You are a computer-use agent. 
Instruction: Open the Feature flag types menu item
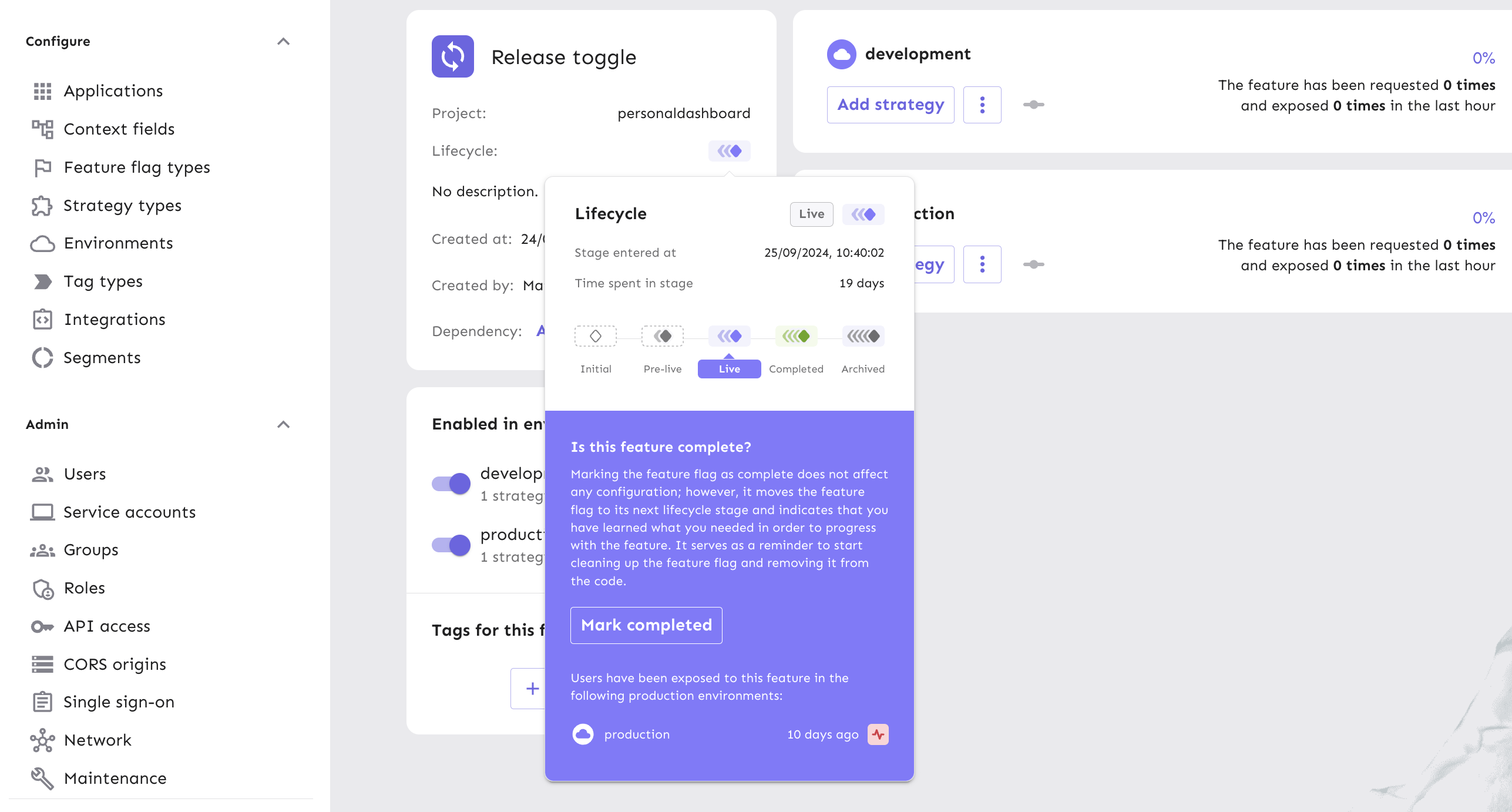[137, 166]
